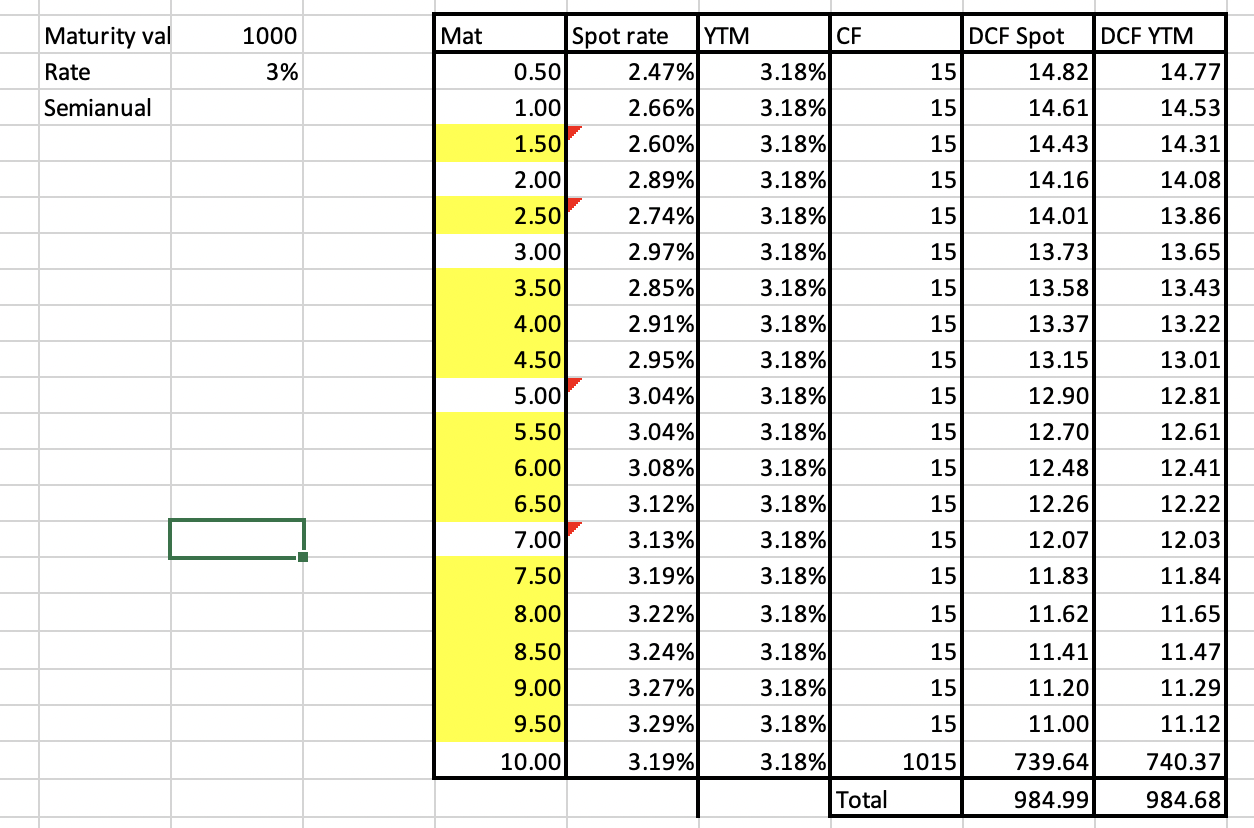
Task: Select the yellow cell showing 3.50
Action: point(500,289)
